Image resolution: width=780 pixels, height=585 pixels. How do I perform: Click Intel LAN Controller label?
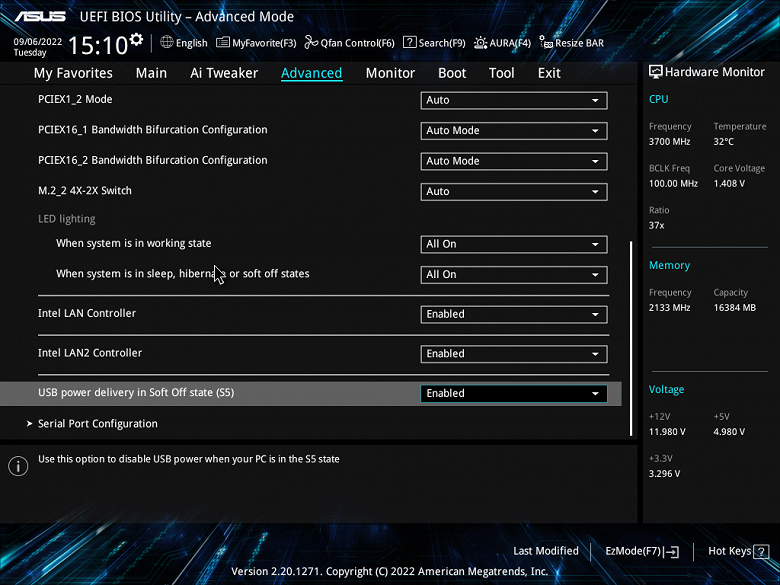[x=87, y=313]
